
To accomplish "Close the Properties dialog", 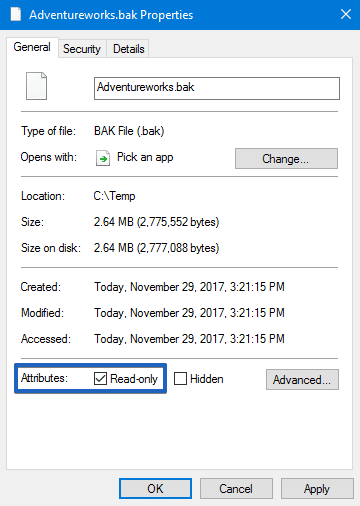I will point(346,14).
